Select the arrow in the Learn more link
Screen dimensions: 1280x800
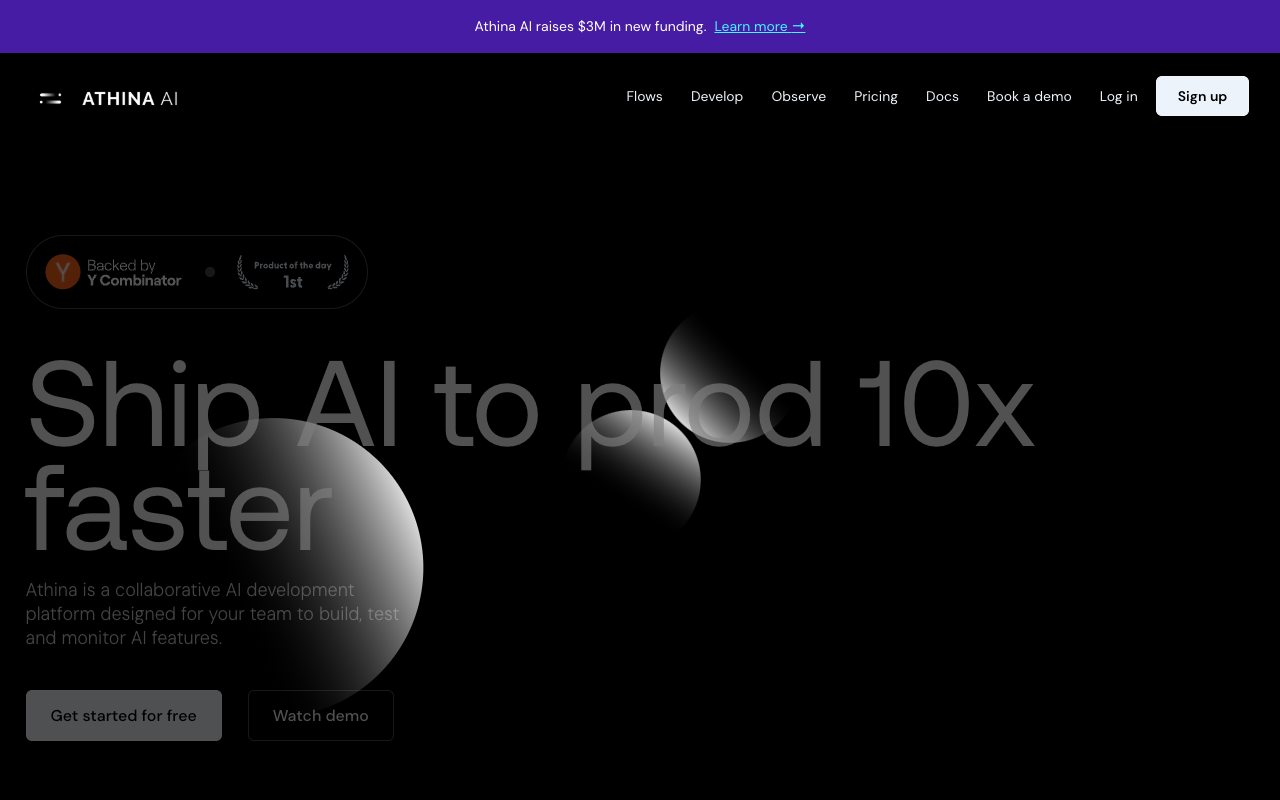click(798, 26)
